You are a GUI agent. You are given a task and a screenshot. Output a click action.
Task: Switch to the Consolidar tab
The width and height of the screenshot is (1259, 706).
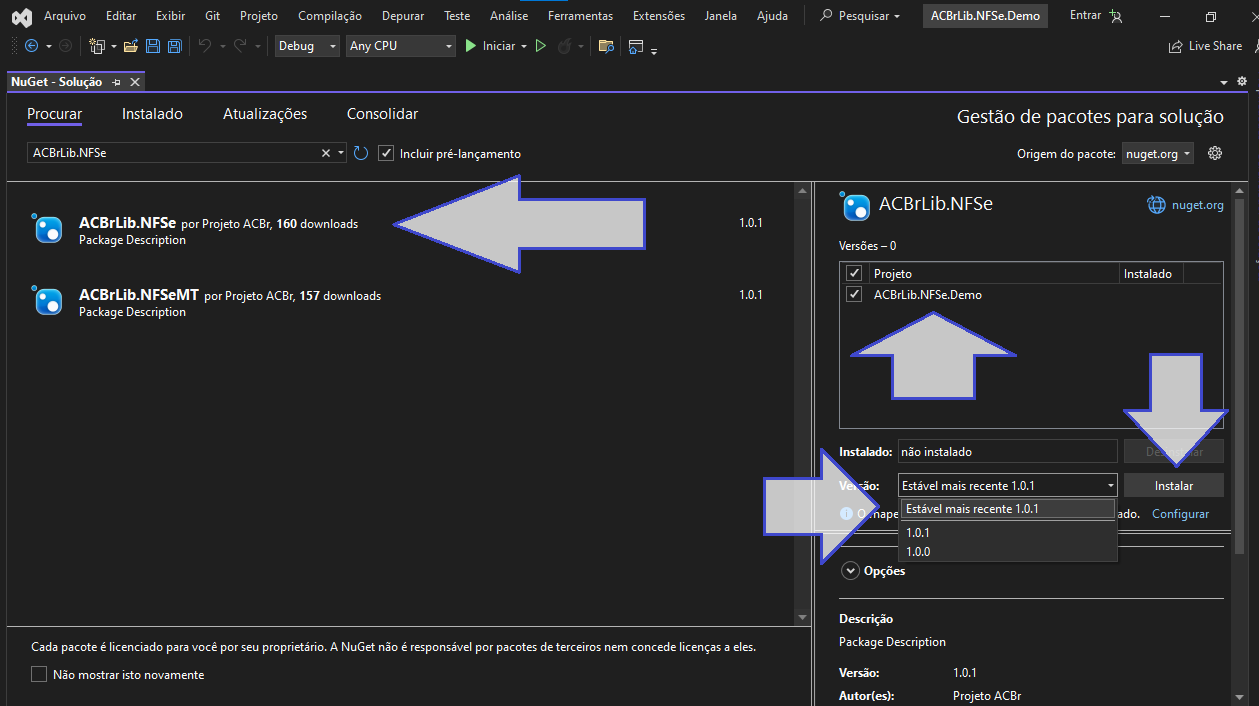pyautogui.click(x=382, y=114)
